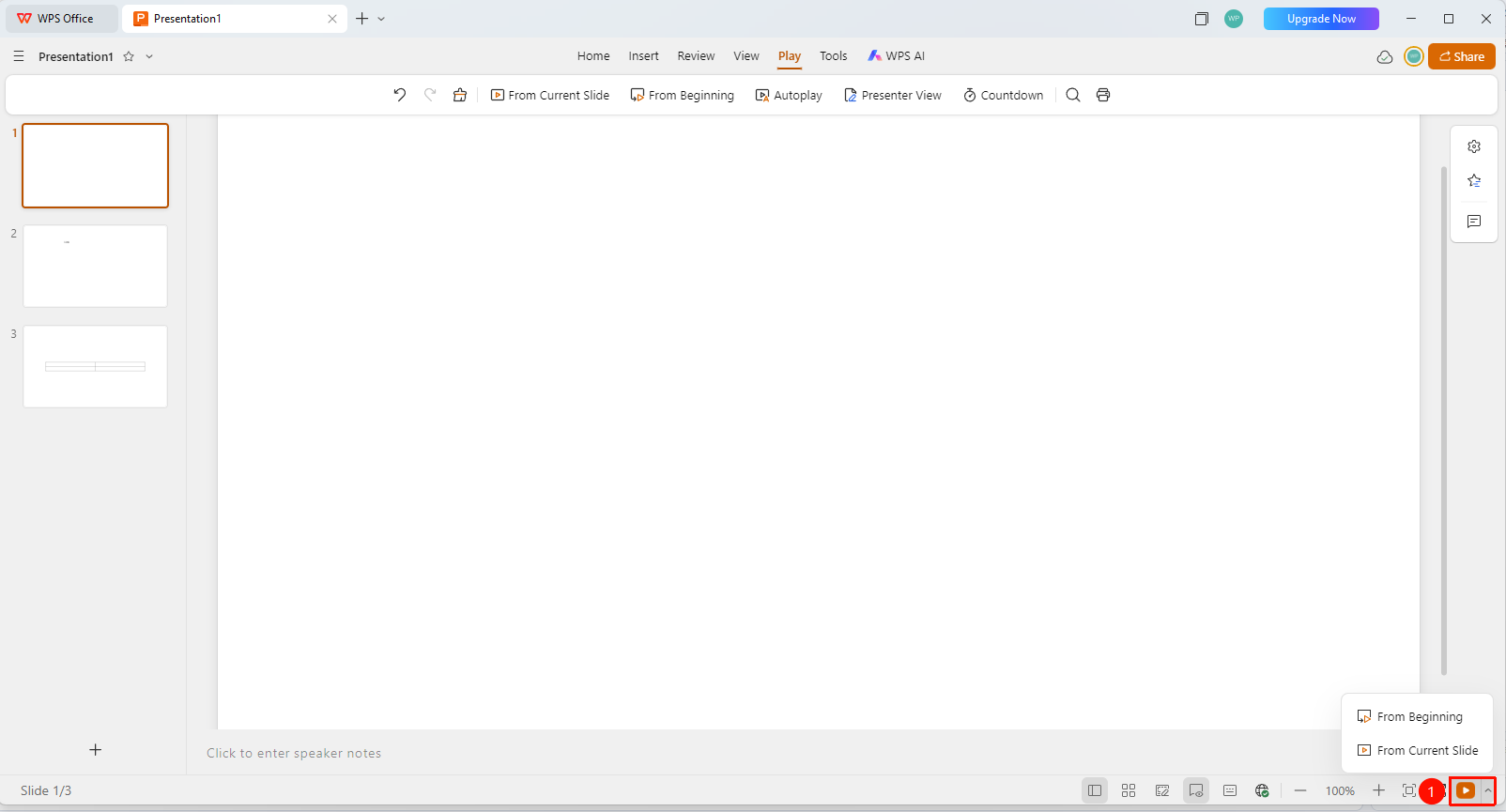Click the star icon in the right sidebar
This screenshot has height=812, width=1506.
tap(1474, 180)
